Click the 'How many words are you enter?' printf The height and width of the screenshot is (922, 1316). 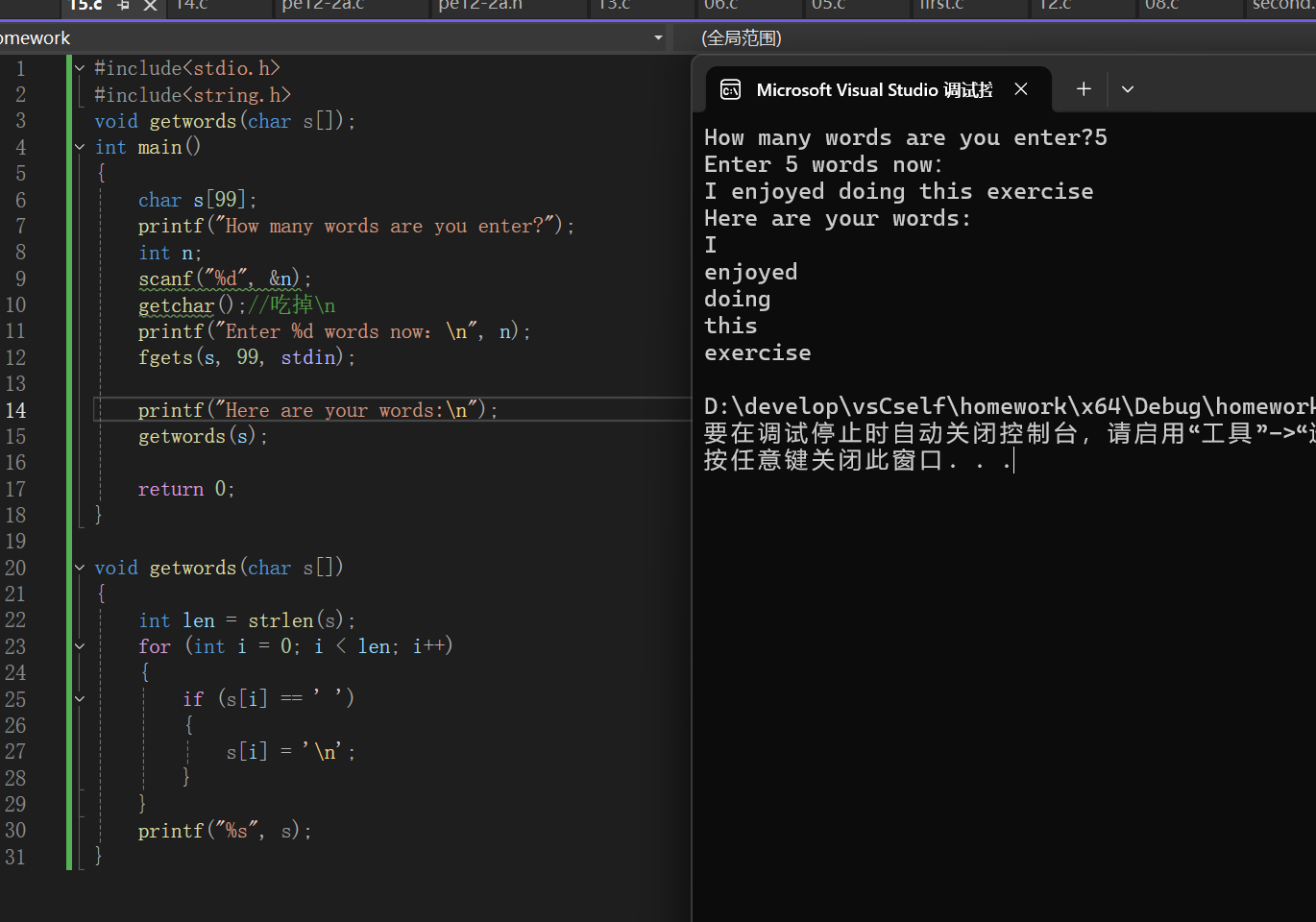coord(356,226)
